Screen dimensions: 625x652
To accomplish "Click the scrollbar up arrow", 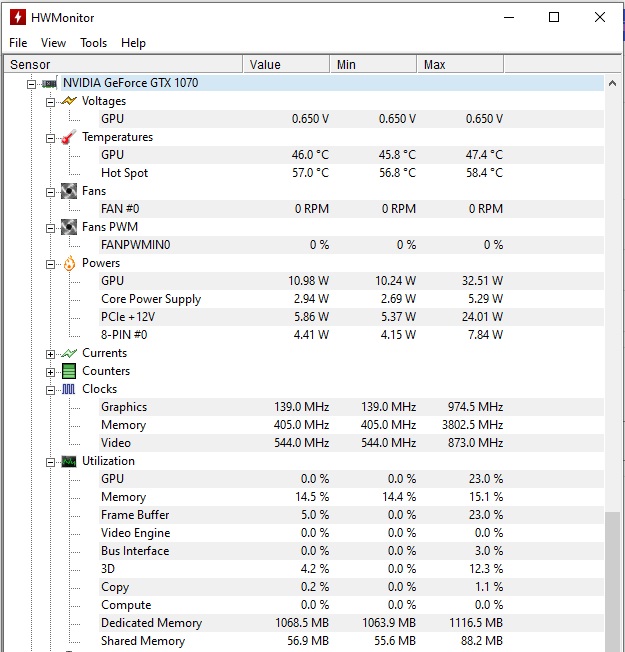I will (612, 83).
